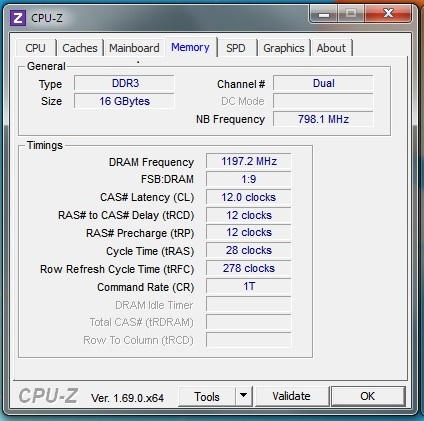Image resolution: width=424 pixels, height=421 pixels.
Task: Click the 'RAS# to CAS# Delay (tRCD)' label
Action: [x=126, y=215]
